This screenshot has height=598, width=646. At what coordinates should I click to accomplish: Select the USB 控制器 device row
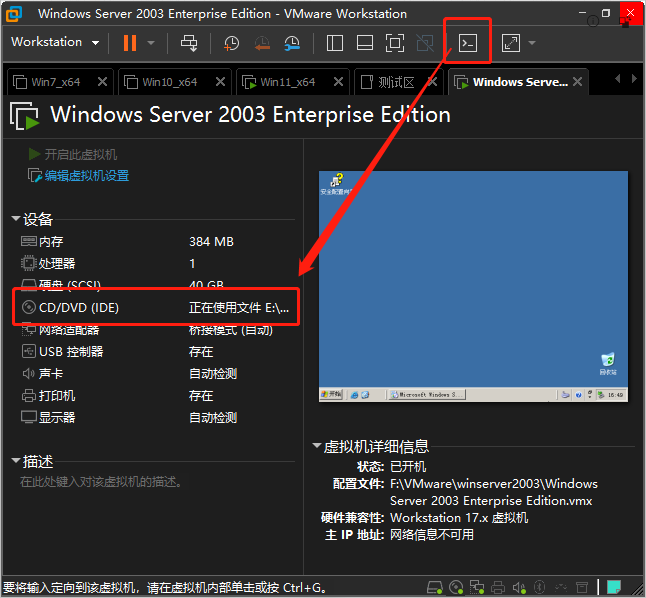click(157, 352)
